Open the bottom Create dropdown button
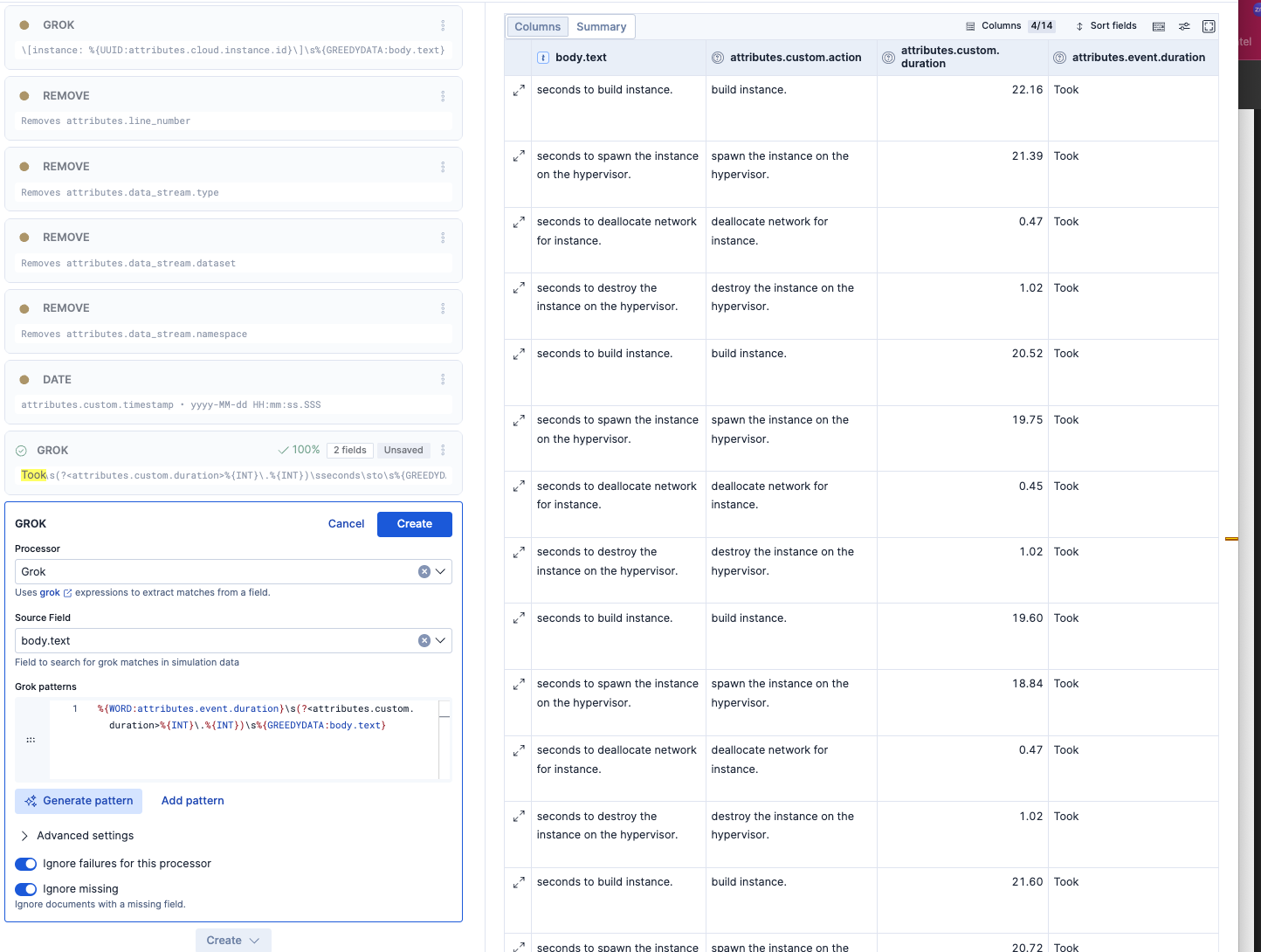This screenshot has height=952, width=1261. point(233,941)
